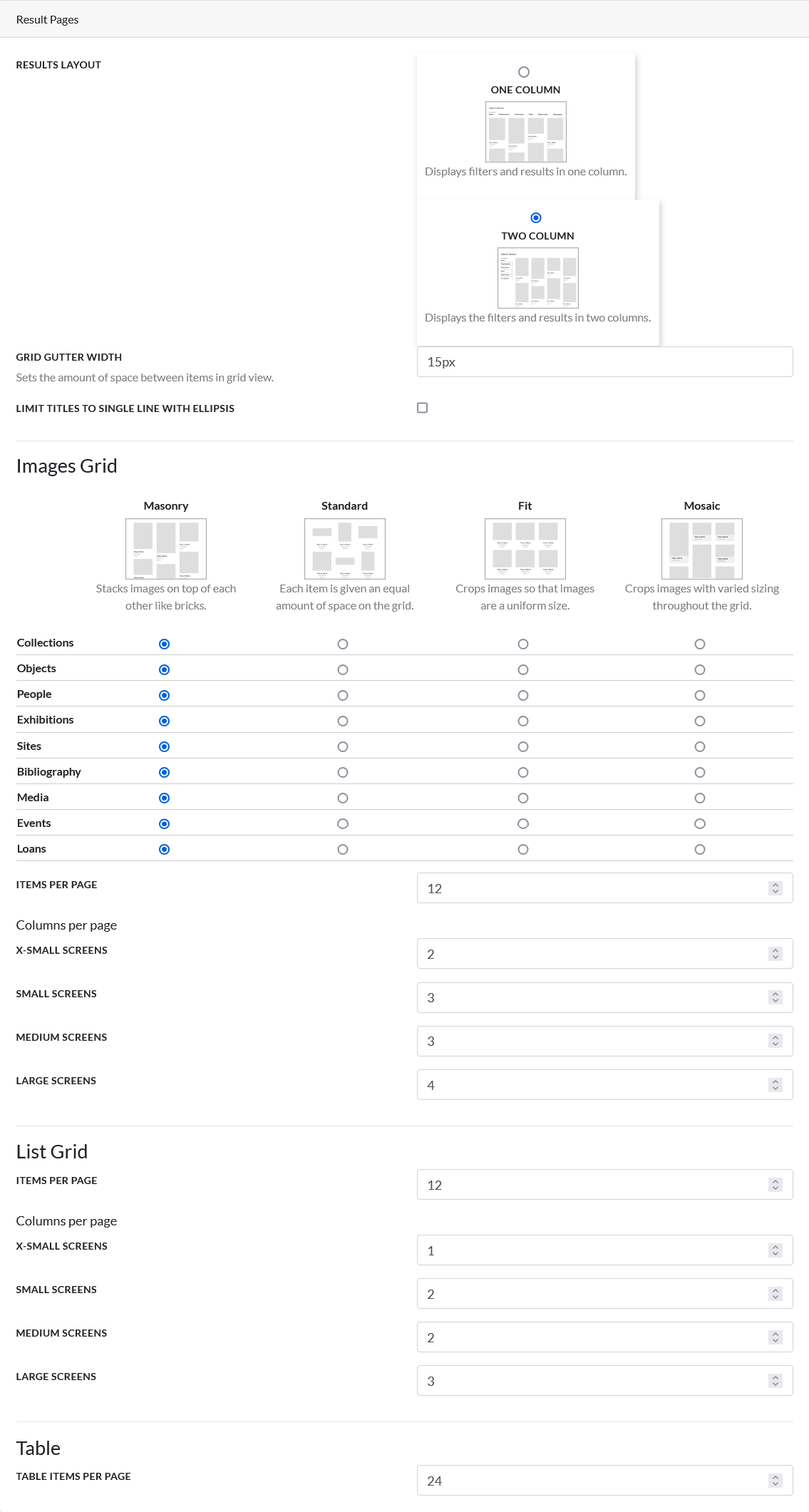Click stepper arrows for Images Grid large screens
Viewport: 809px width, 1512px height.
(x=775, y=1085)
